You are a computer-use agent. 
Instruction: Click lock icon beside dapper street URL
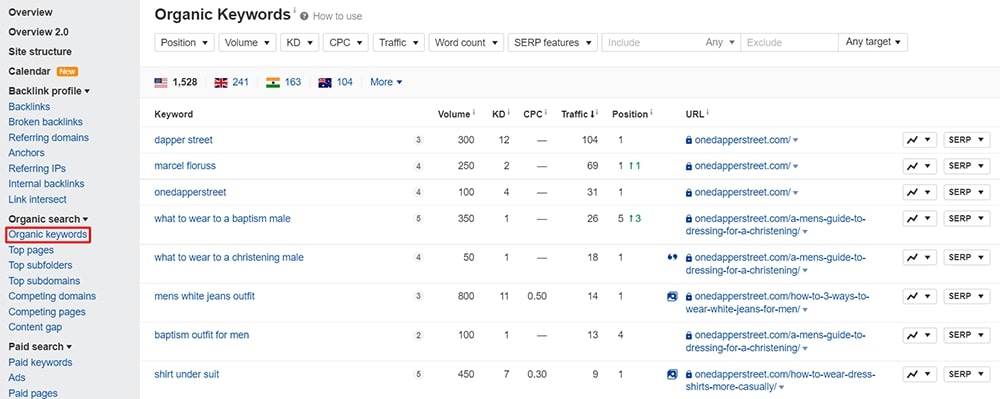click(x=689, y=140)
